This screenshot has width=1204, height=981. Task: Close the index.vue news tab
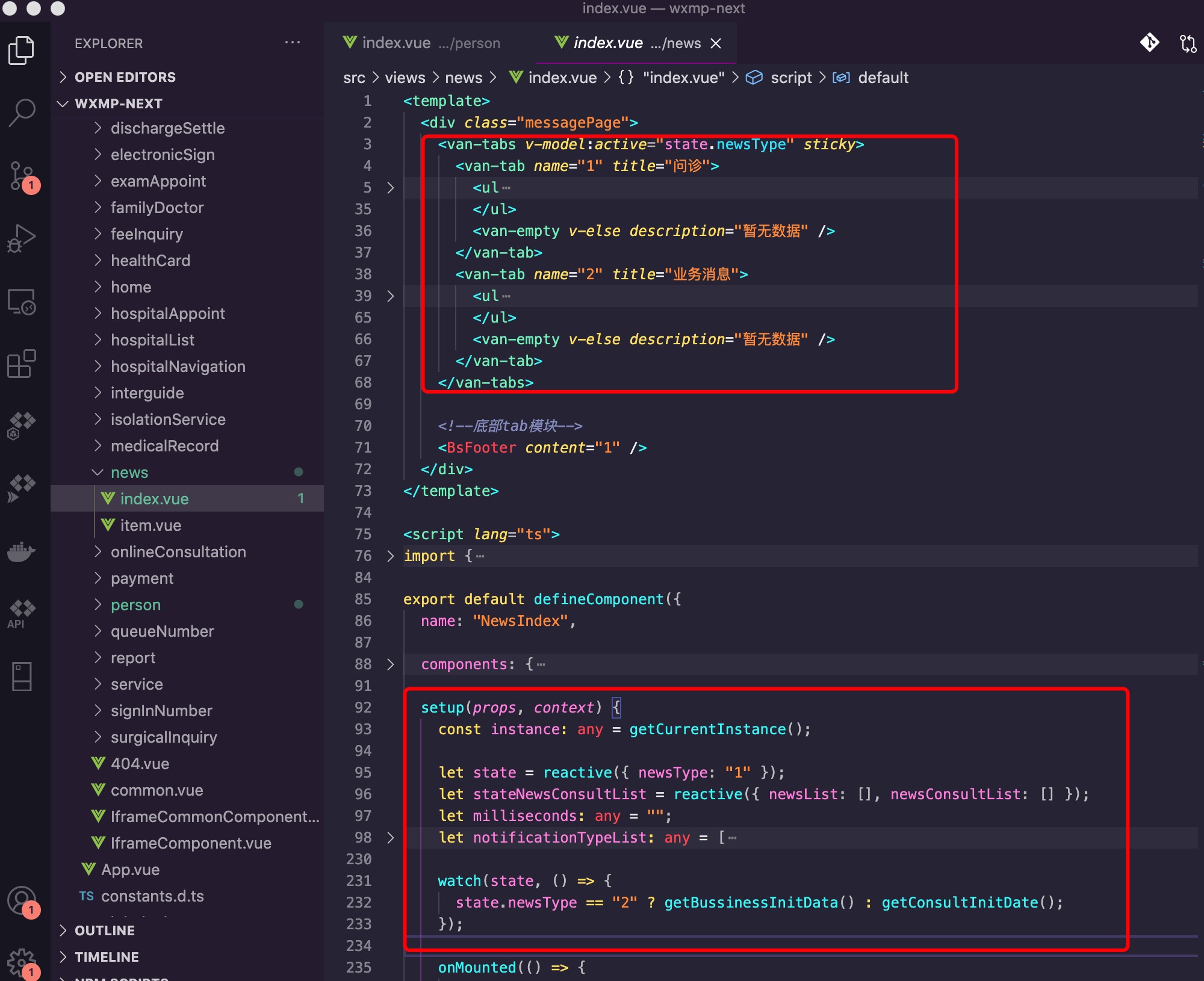coord(716,43)
